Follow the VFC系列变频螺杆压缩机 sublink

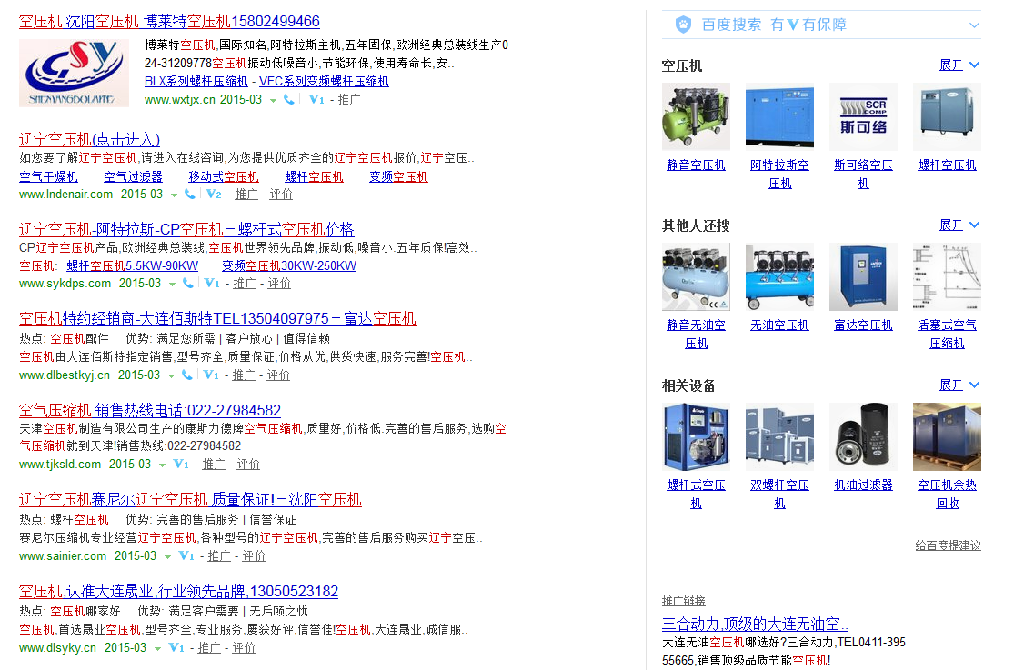tap(324, 81)
